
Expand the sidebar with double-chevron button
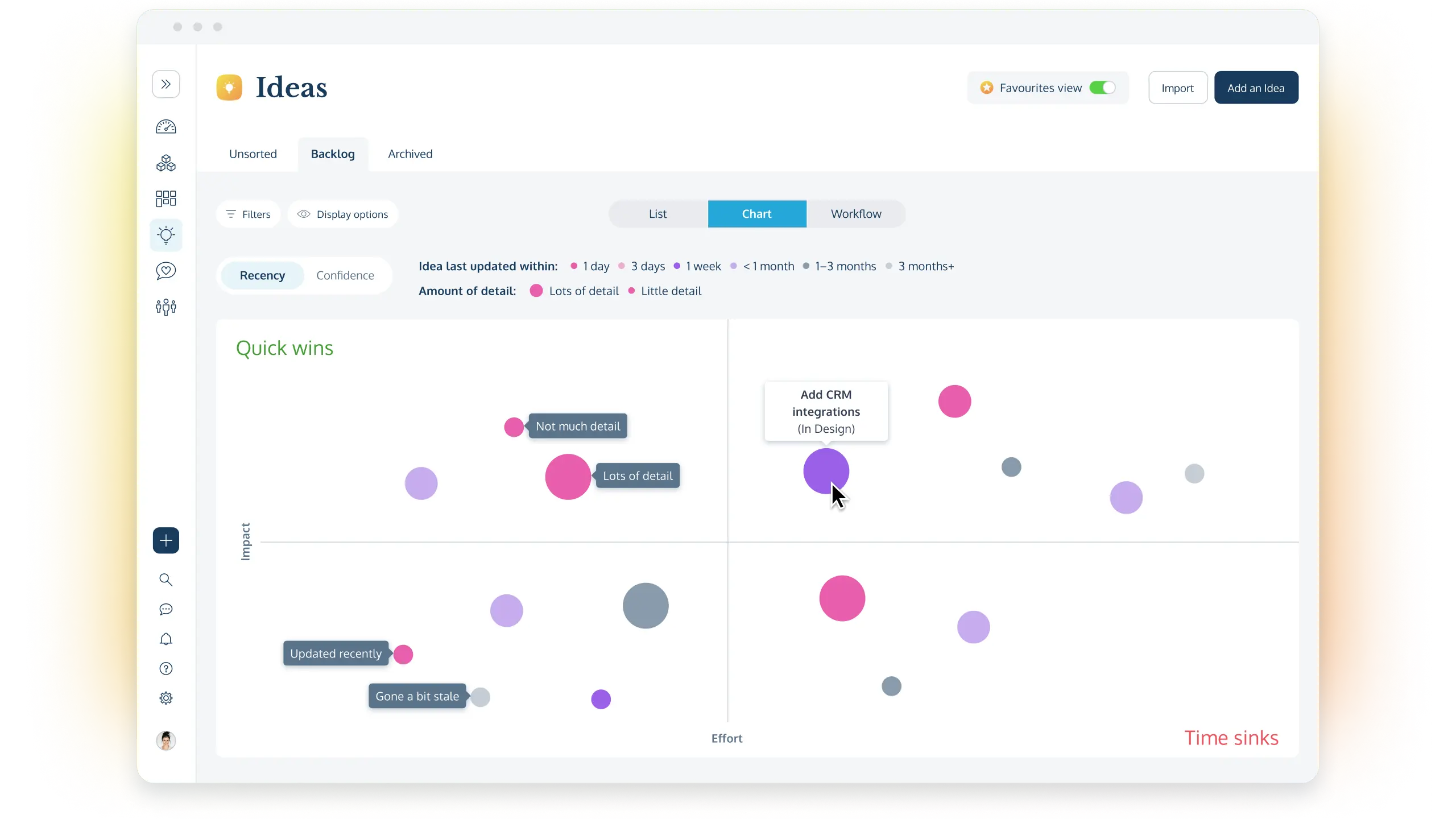(166, 84)
